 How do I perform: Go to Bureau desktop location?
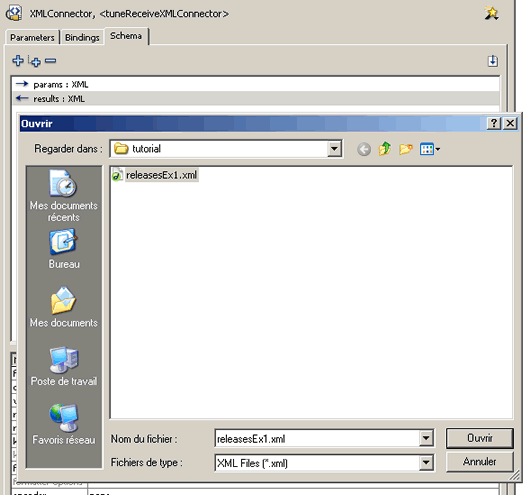pos(64,249)
